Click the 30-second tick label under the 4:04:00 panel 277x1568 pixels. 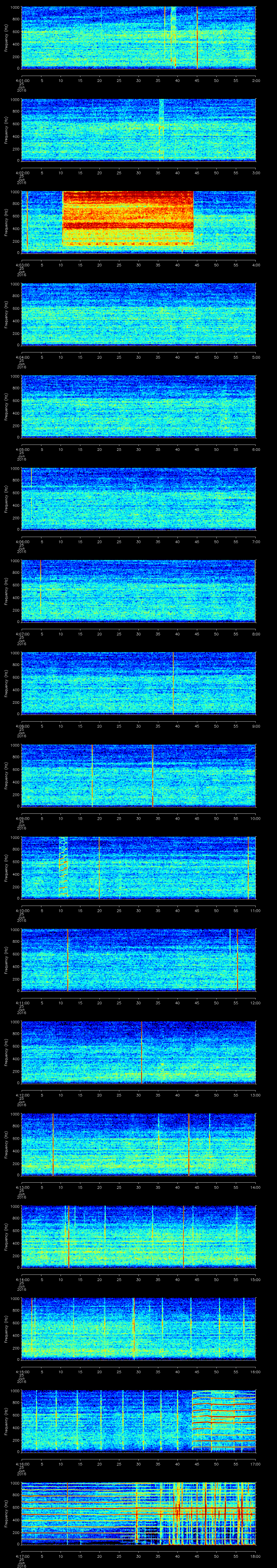[138, 357]
